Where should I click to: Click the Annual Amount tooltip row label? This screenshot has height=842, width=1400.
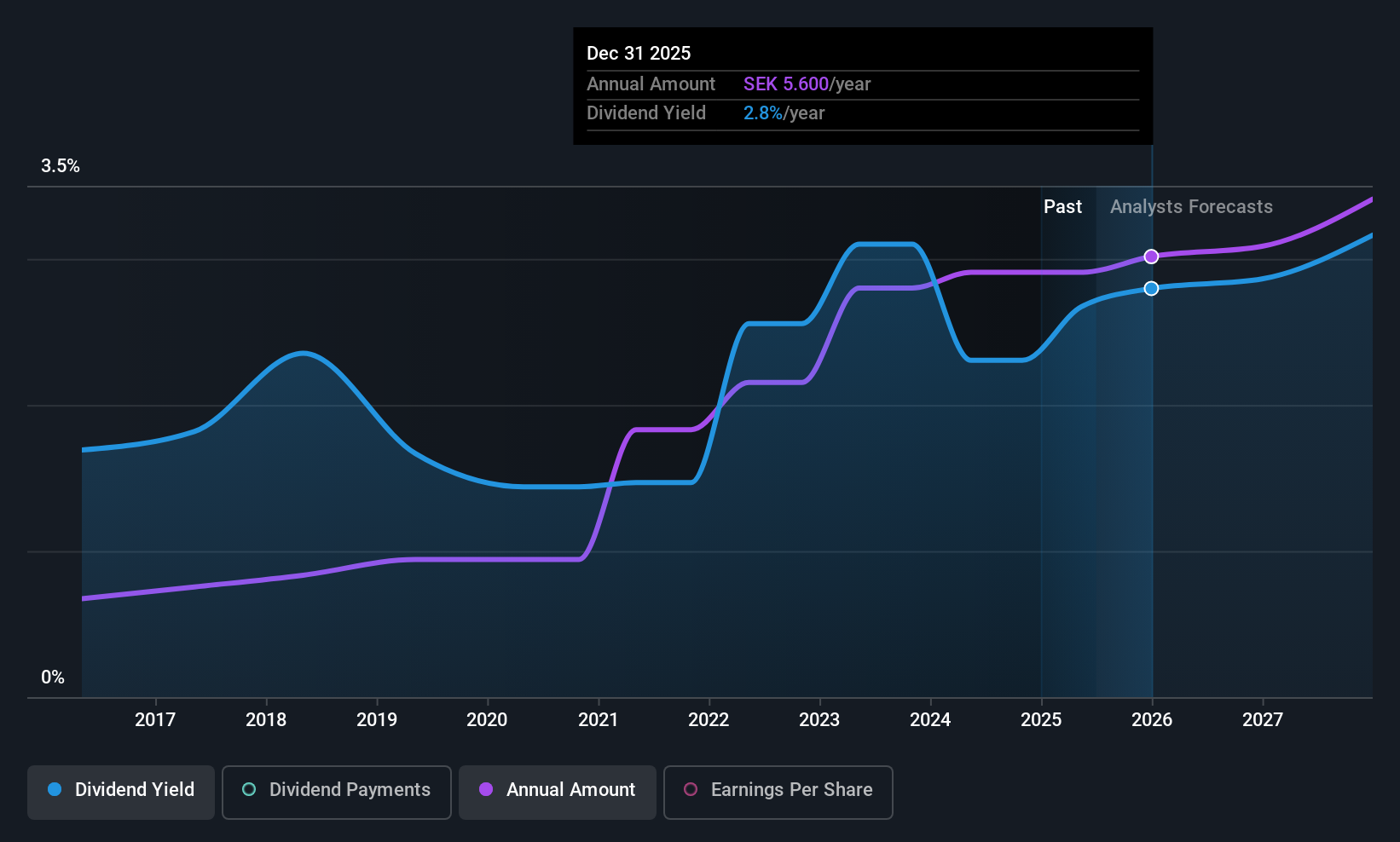(x=651, y=84)
